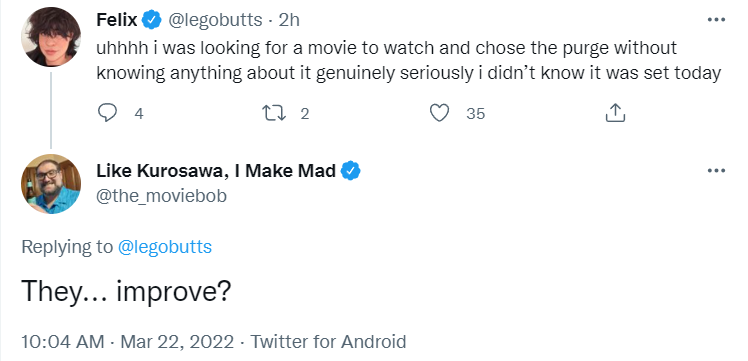The height and width of the screenshot is (361, 748).
Task: Open more options on the_moviebob's reply
Action: click(716, 171)
